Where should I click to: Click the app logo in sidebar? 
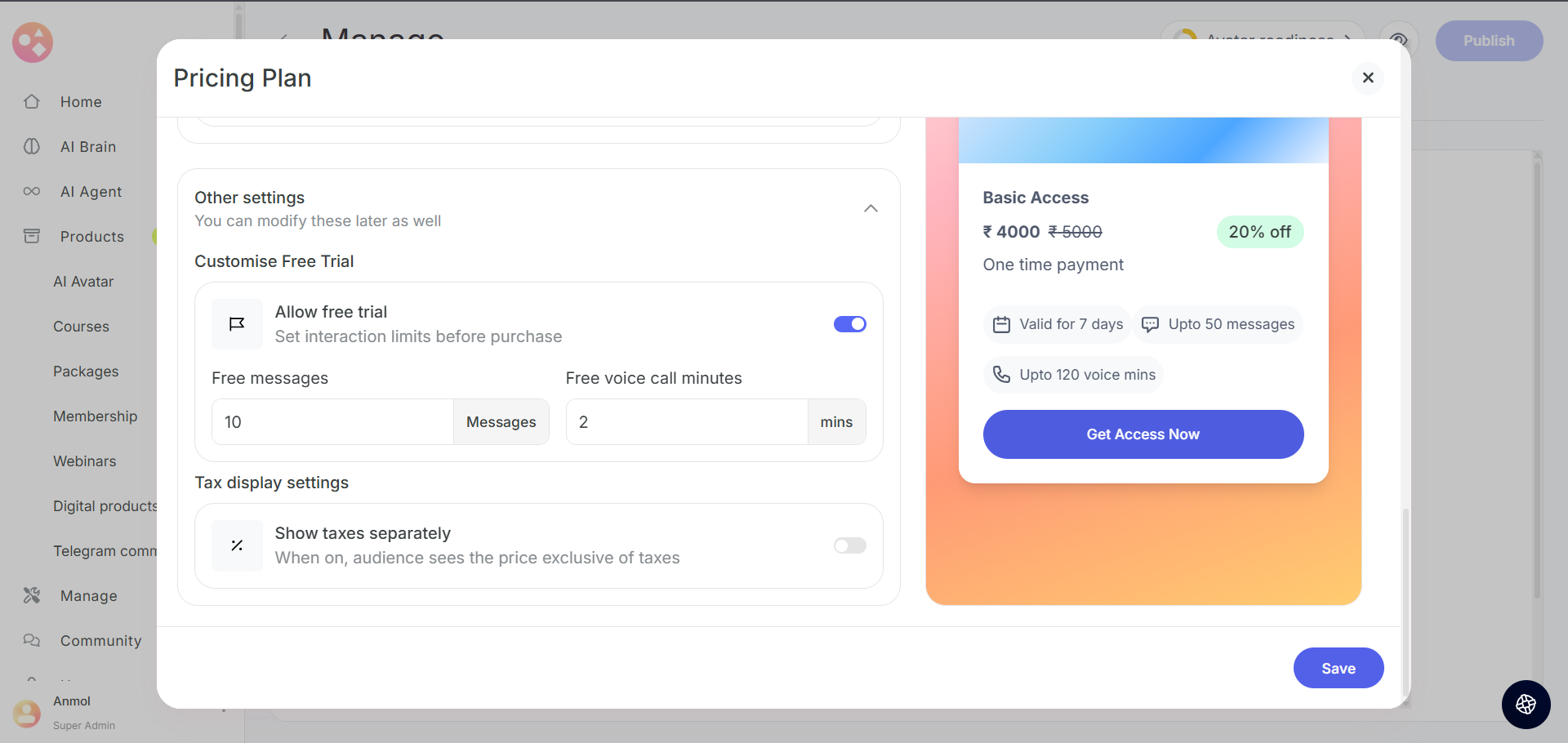tap(33, 42)
